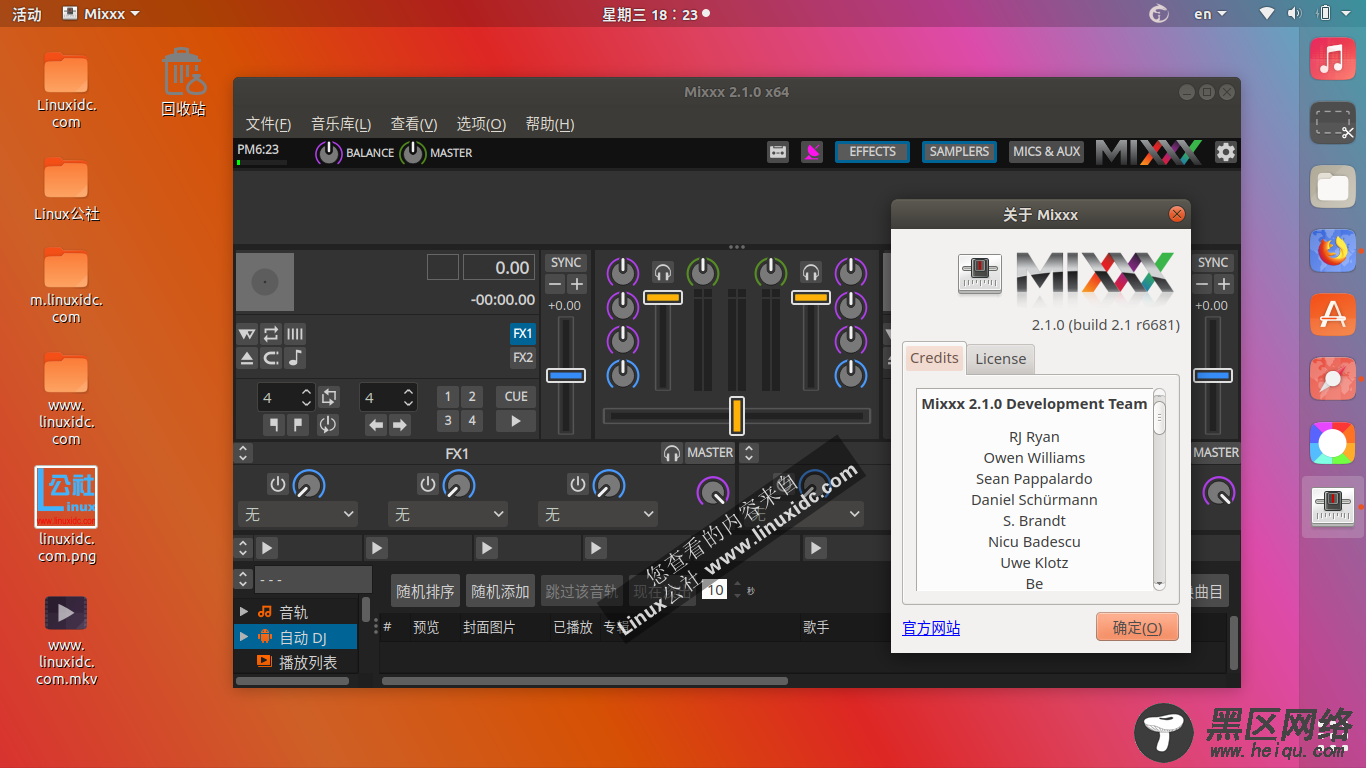Play the fourth sampler
Screen dimensions: 1366x768
pos(596,548)
